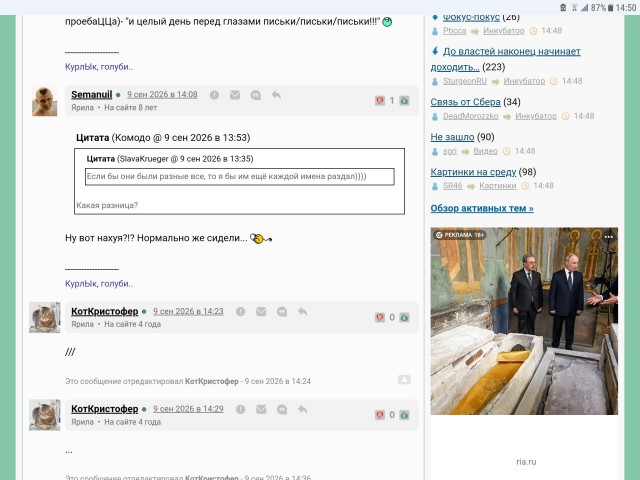Open user sgri profile link

click(x=450, y=151)
